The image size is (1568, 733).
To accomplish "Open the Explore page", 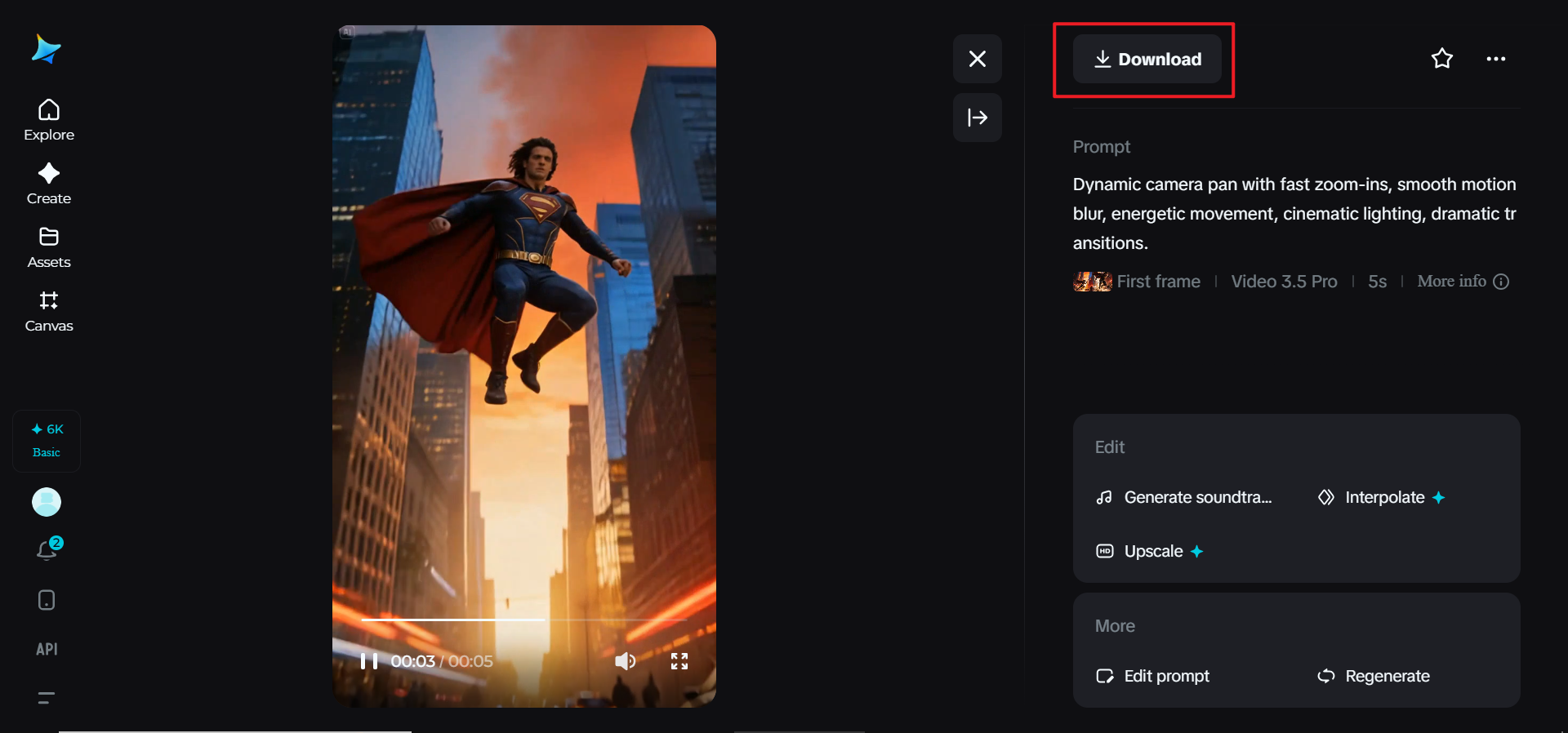I will click(48, 118).
